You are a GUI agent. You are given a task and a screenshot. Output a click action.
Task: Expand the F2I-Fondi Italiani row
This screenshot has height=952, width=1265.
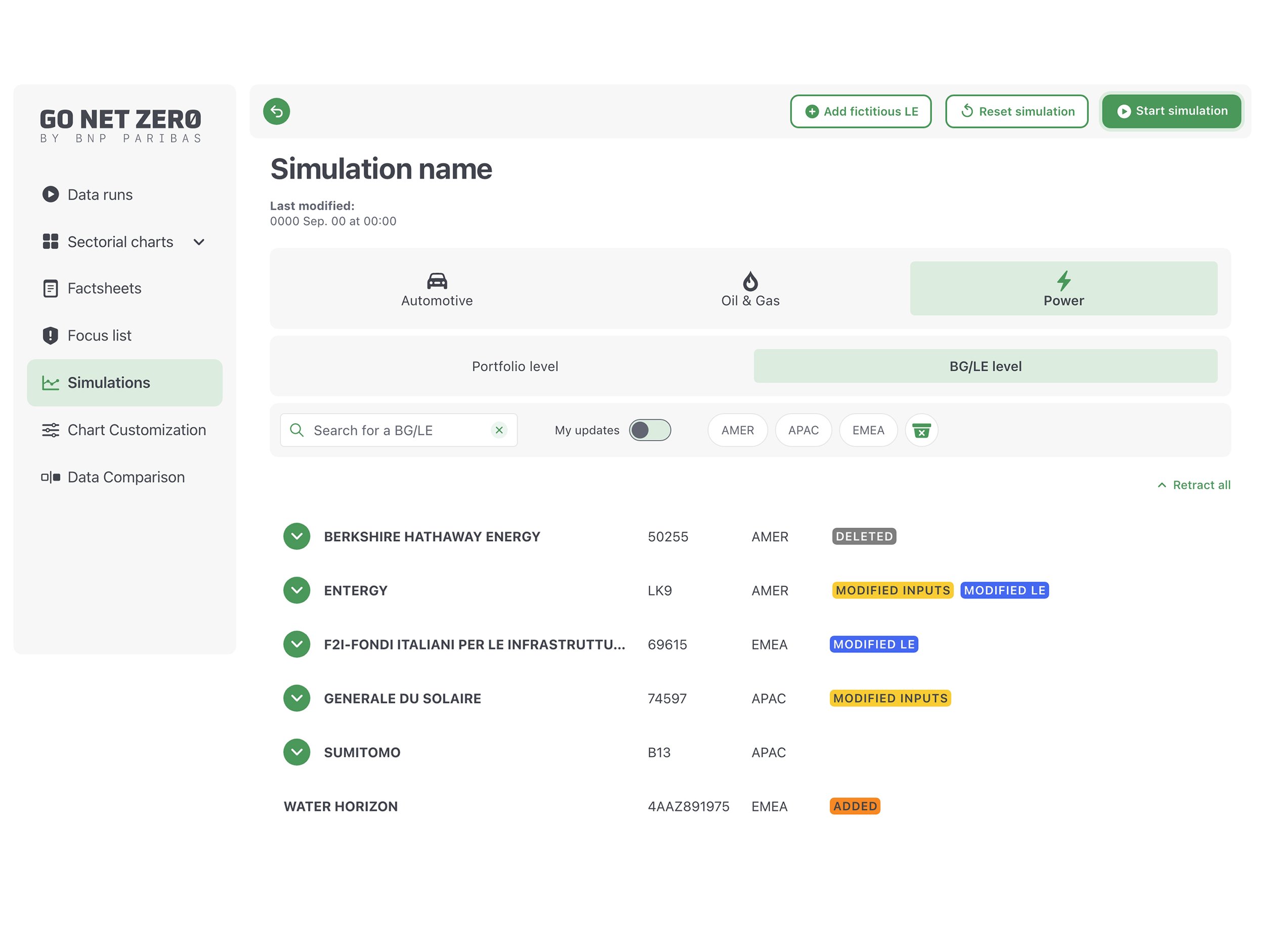click(297, 644)
